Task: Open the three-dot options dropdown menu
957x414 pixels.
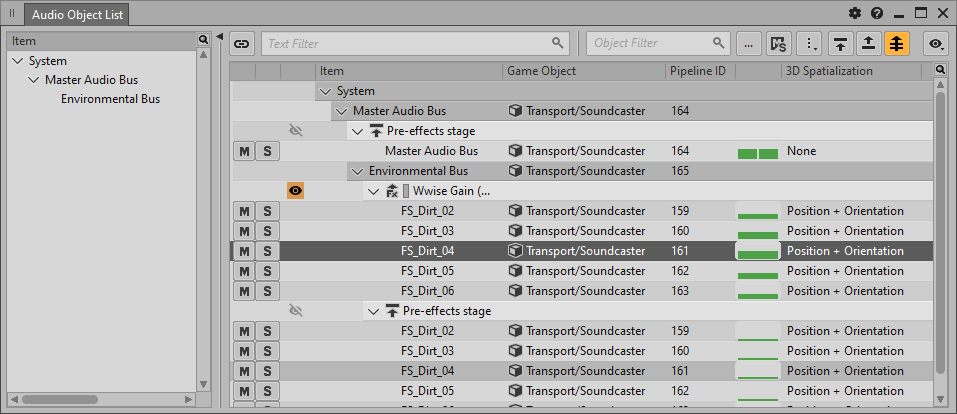Action: tap(812, 43)
